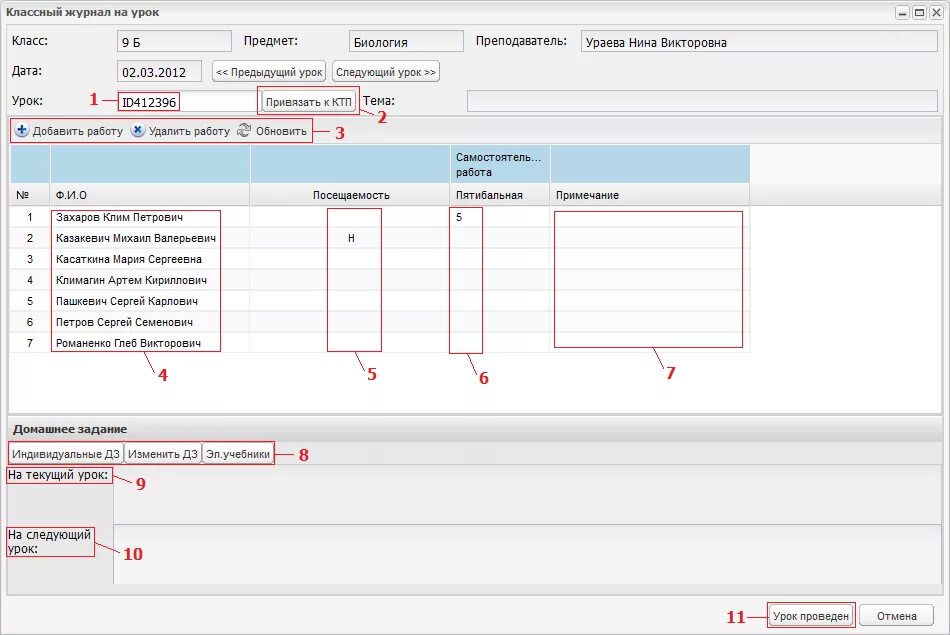The width and height of the screenshot is (950, 635).
Task: Click the Добавить работу plus icon
Action: [22, 130]
